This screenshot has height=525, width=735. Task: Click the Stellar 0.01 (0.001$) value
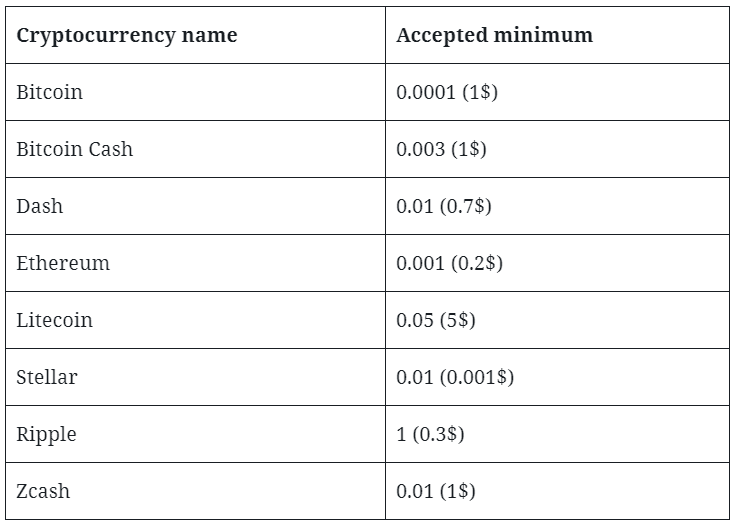coord(455,377)
